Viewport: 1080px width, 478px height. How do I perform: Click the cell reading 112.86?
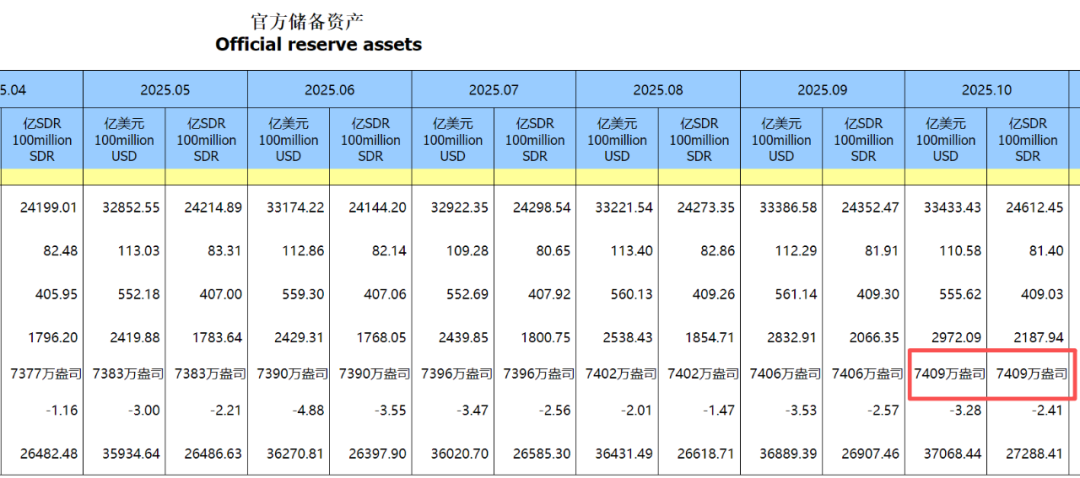[x=304, y=250]
